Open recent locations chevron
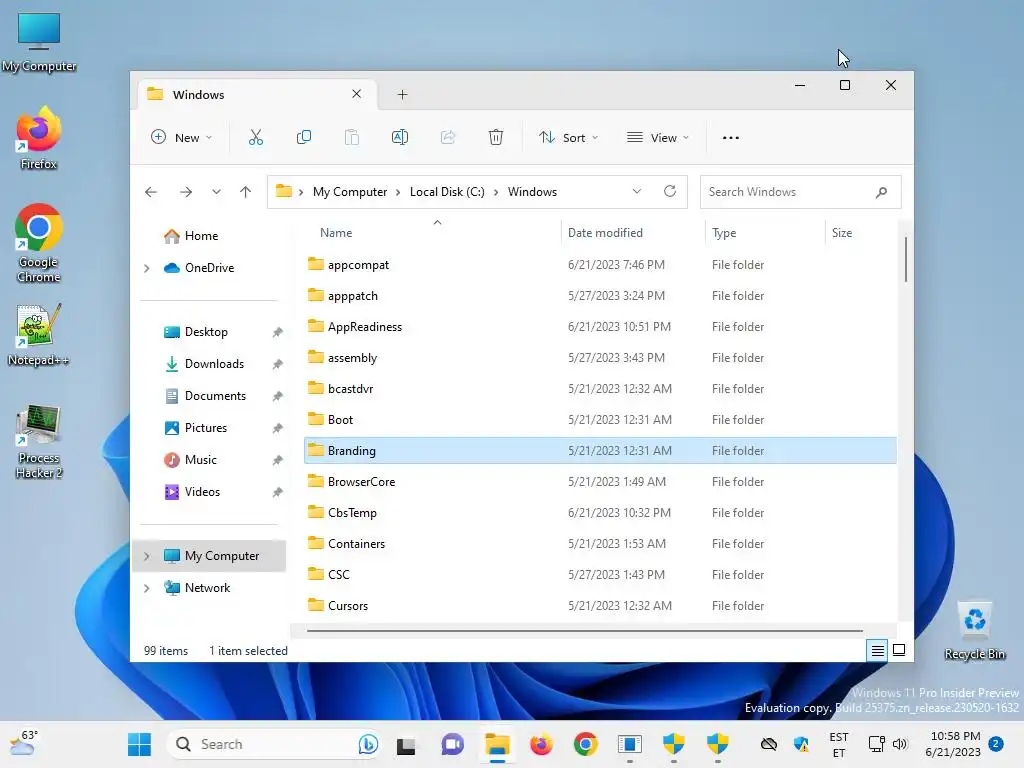The width and height of the screenshot is (1024, 768). [216, 192]
